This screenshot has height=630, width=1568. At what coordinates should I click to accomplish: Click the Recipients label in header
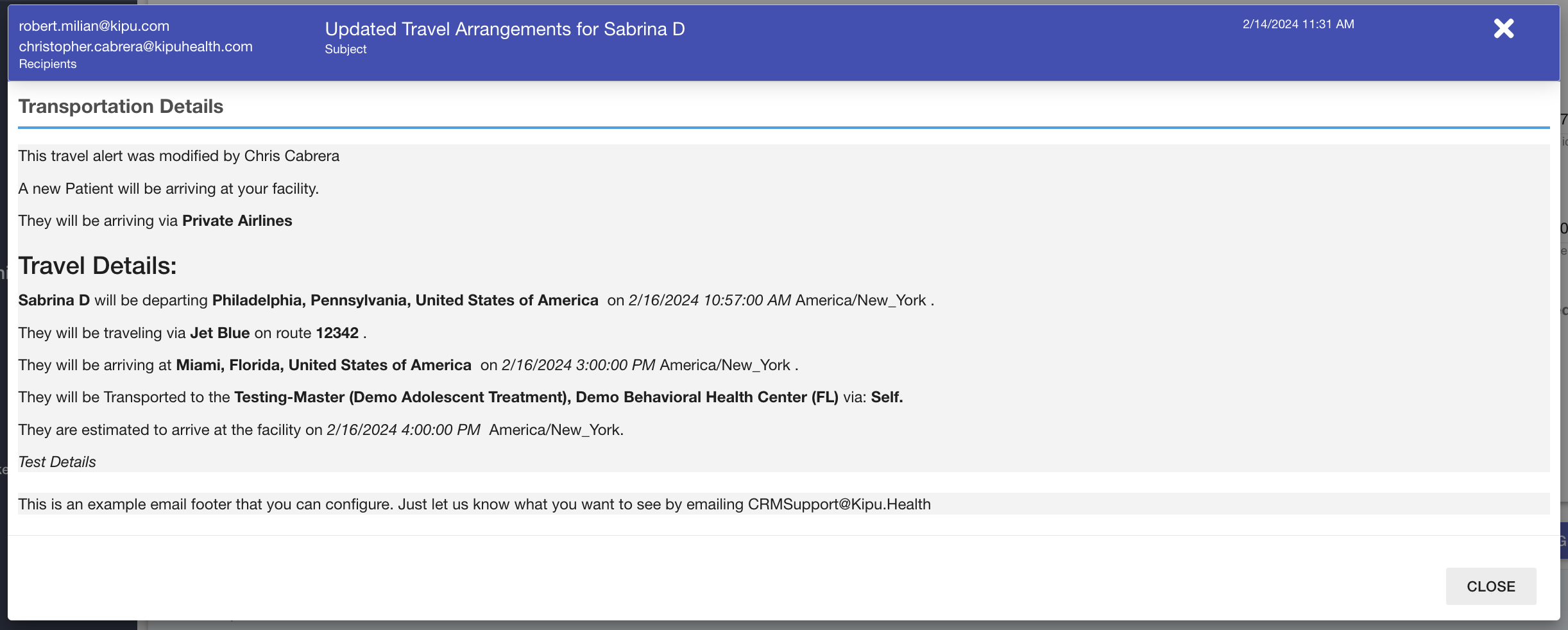click(x=47, y=64)
